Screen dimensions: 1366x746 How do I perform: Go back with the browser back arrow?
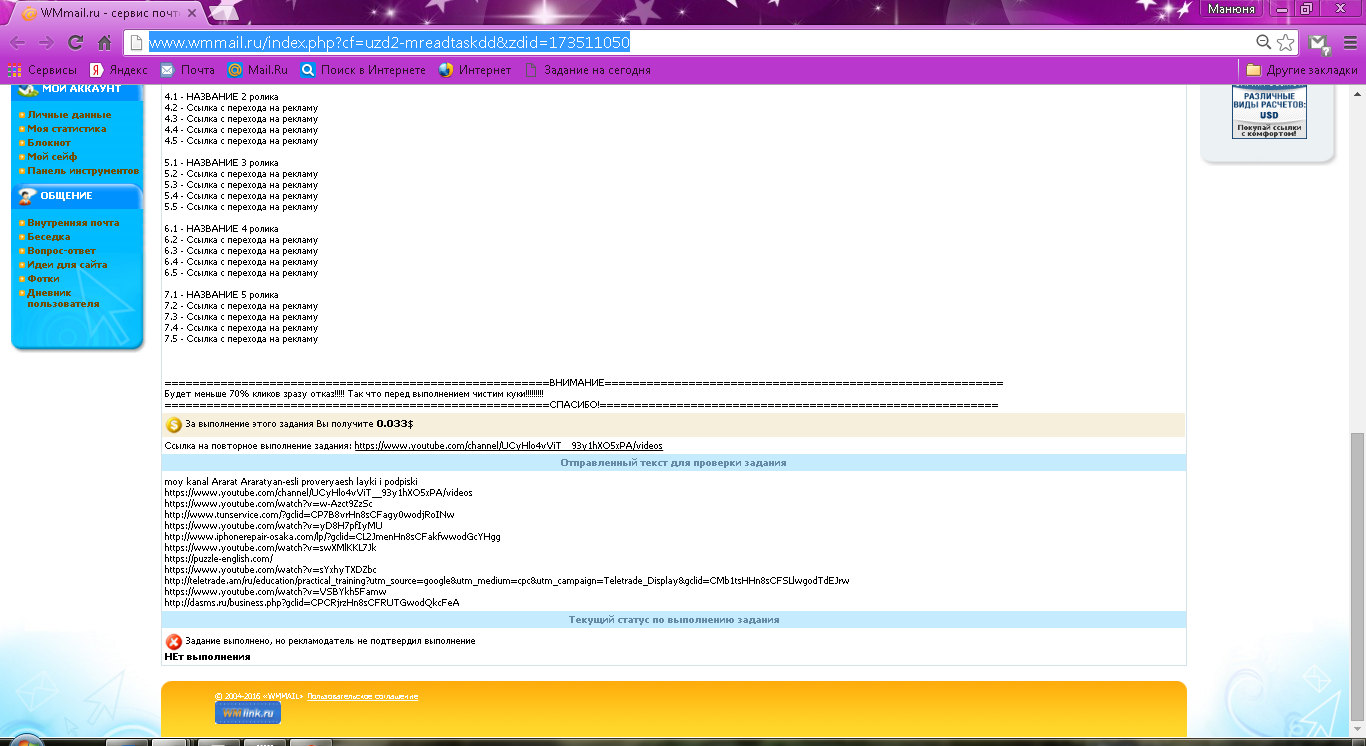tap(18, 43)
